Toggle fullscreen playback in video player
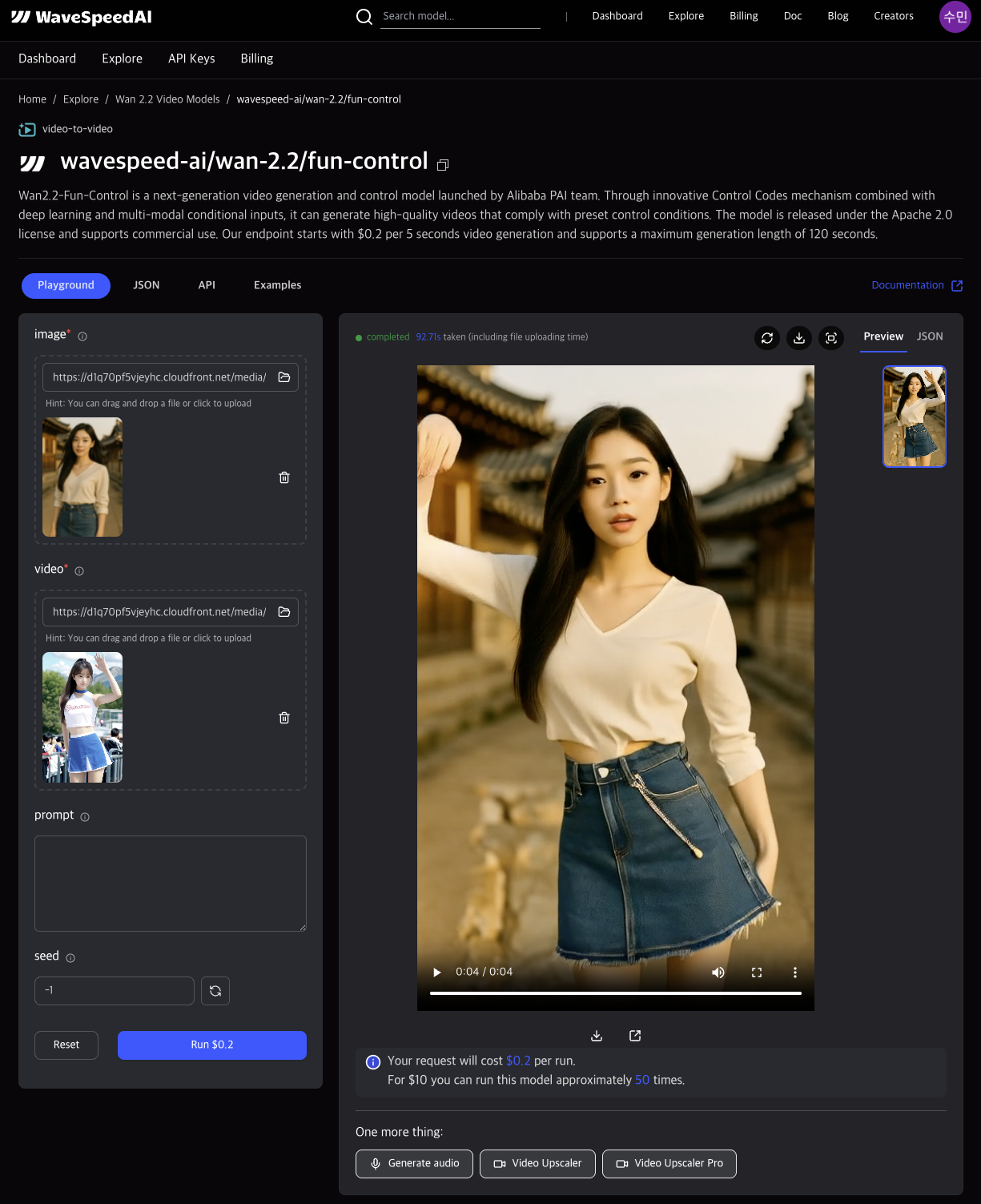 [x=756, y=972]
